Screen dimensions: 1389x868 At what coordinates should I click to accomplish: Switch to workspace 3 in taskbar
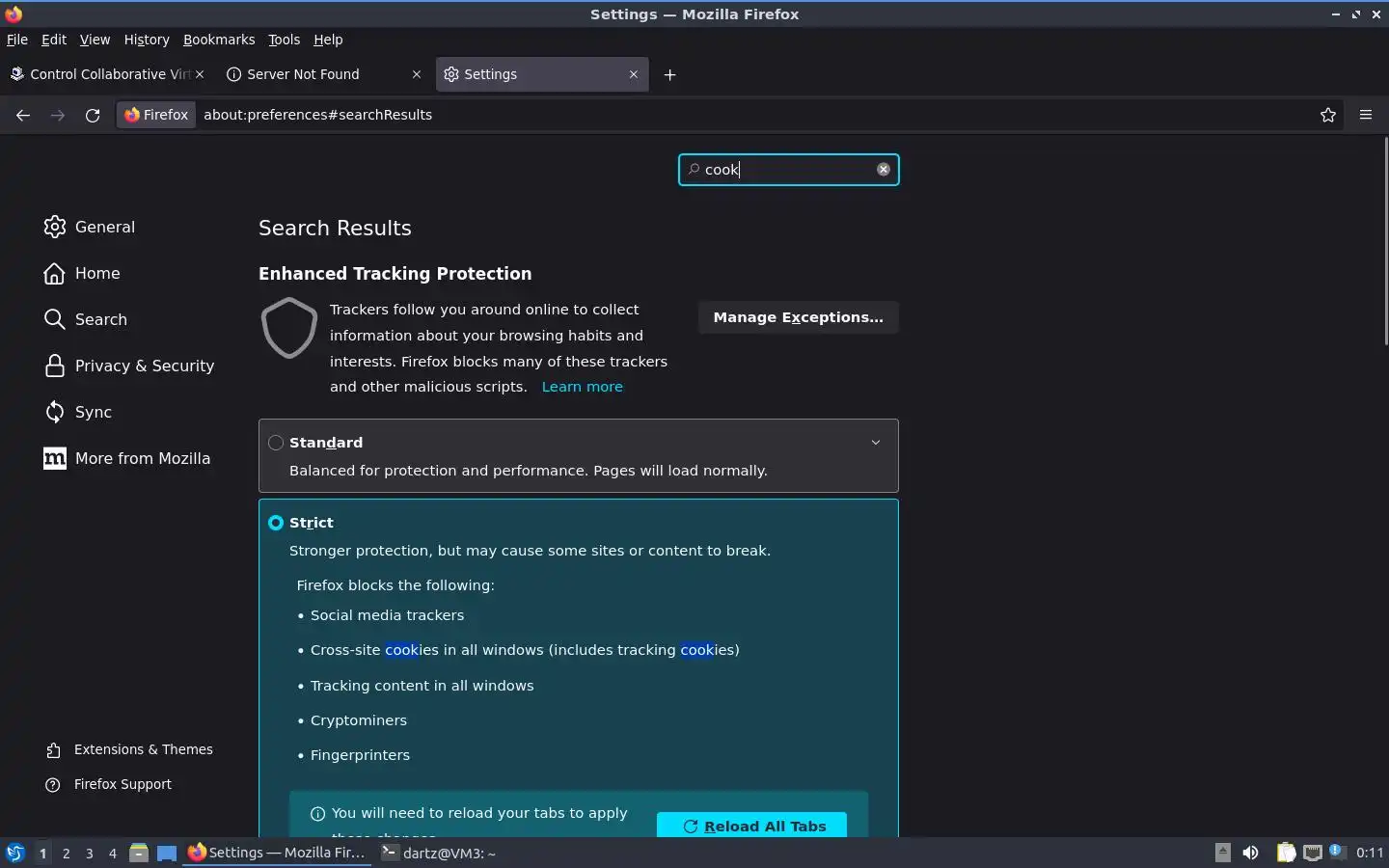(x=89, y=853)
